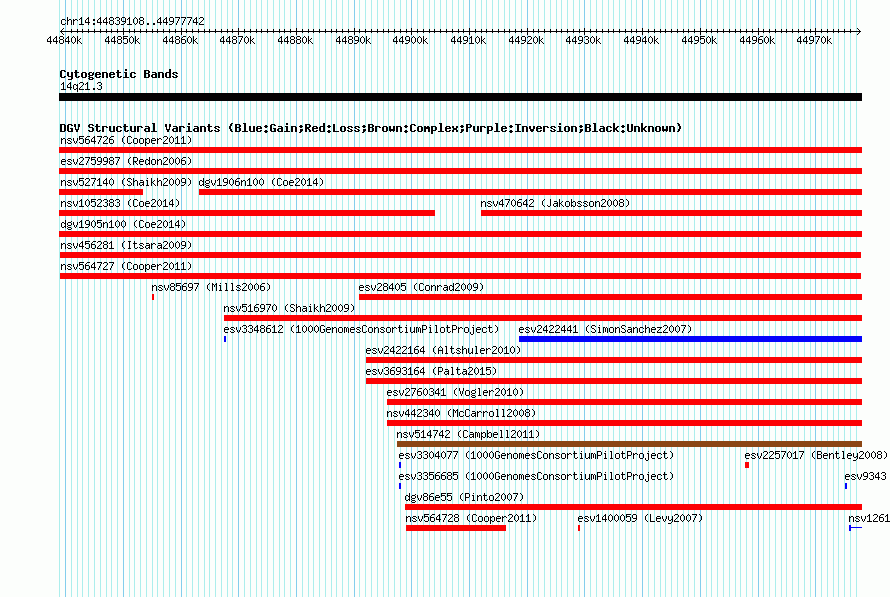Screen dimensions: 890x597
Task: Click the red dgv1906n100 loss bar
Action: (531, 192)
